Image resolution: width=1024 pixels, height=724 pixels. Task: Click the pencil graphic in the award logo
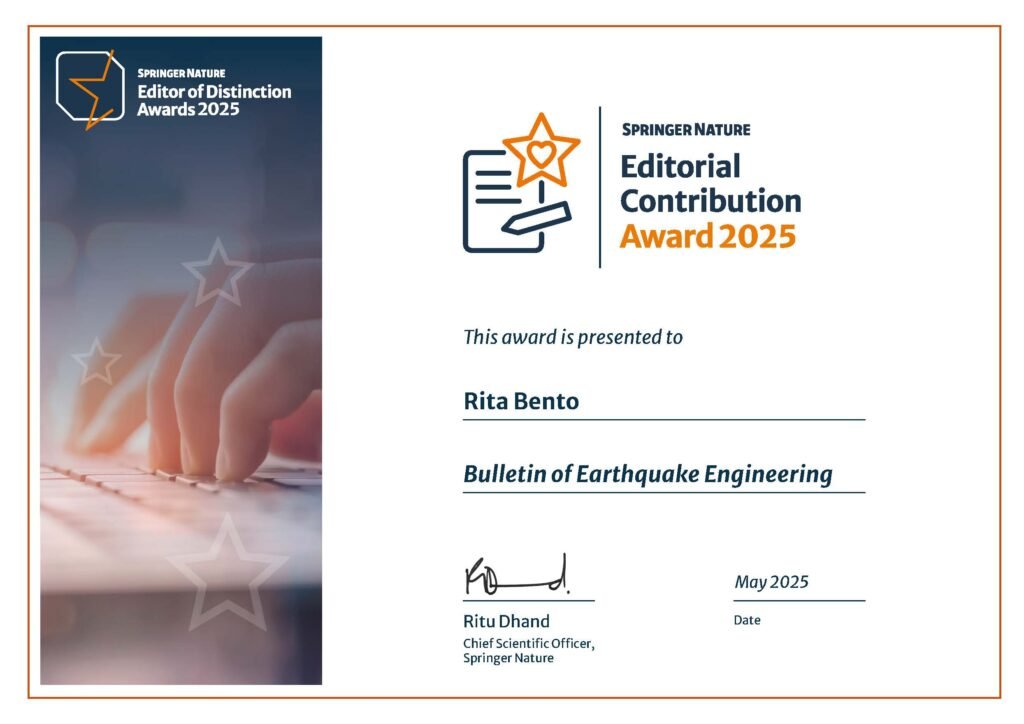(x=536, y=218)
